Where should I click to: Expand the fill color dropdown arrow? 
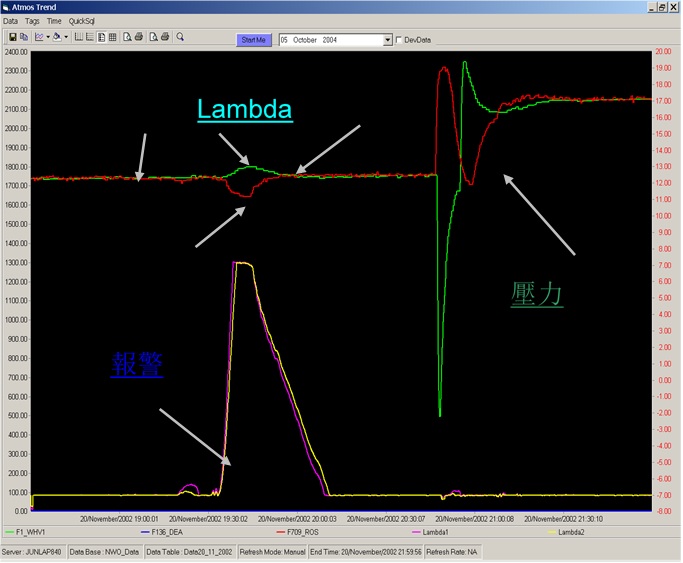coord(66,38)
